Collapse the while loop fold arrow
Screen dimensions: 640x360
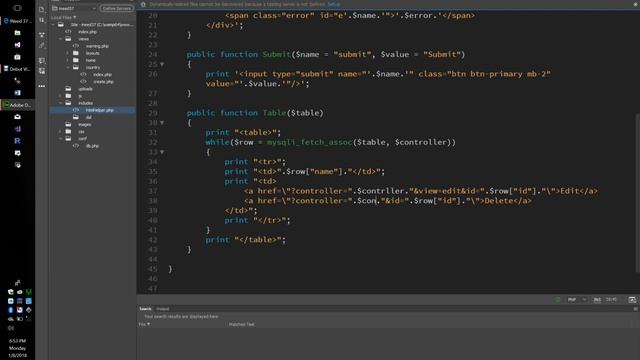(162, 152)
